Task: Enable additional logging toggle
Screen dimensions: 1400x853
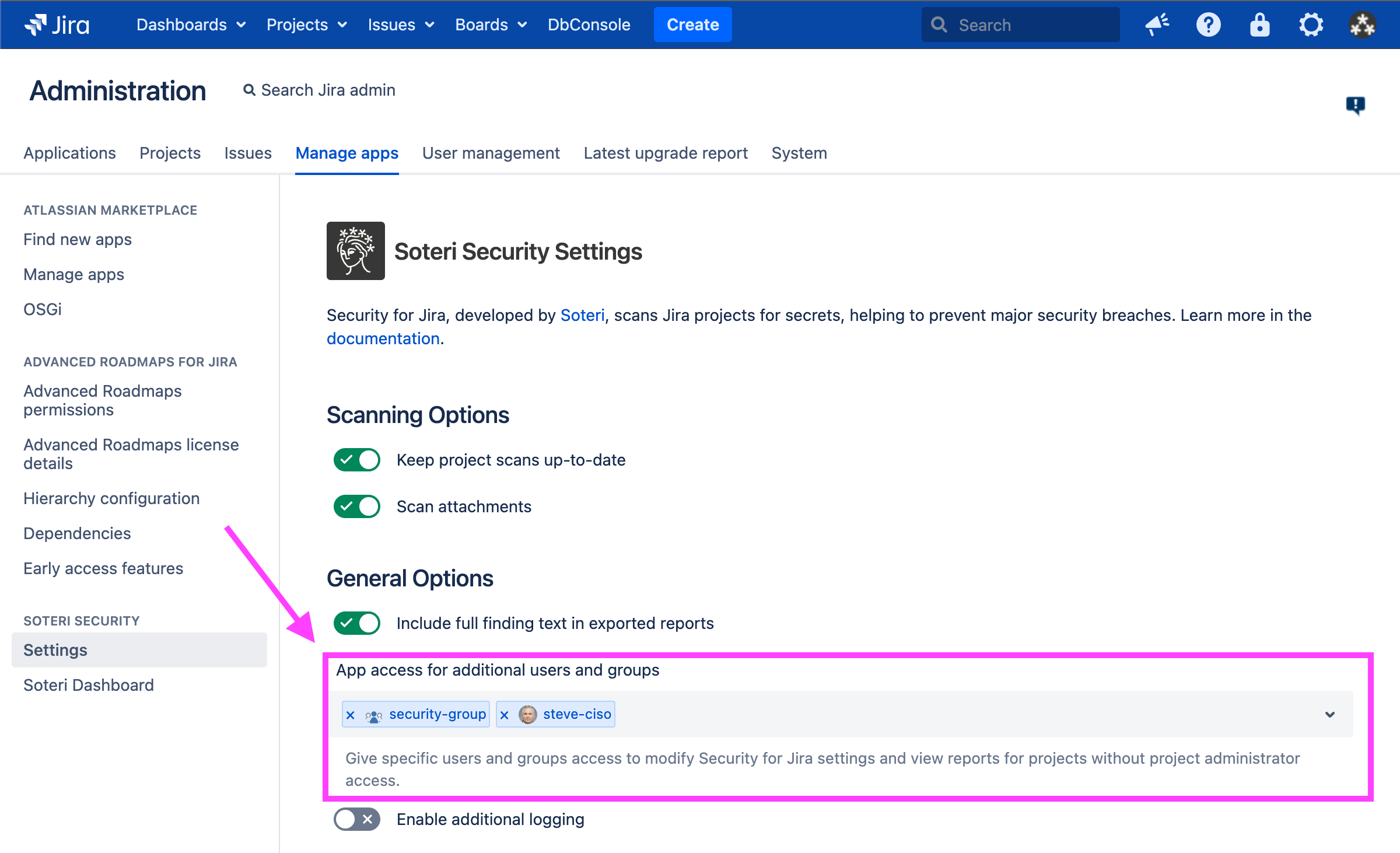Action: (x=356, y=819)
